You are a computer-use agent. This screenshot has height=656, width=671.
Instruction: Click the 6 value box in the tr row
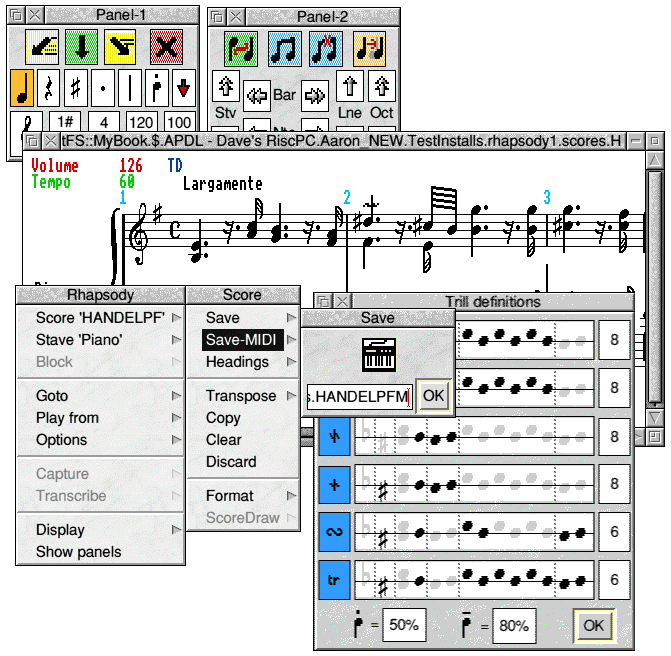614,580
